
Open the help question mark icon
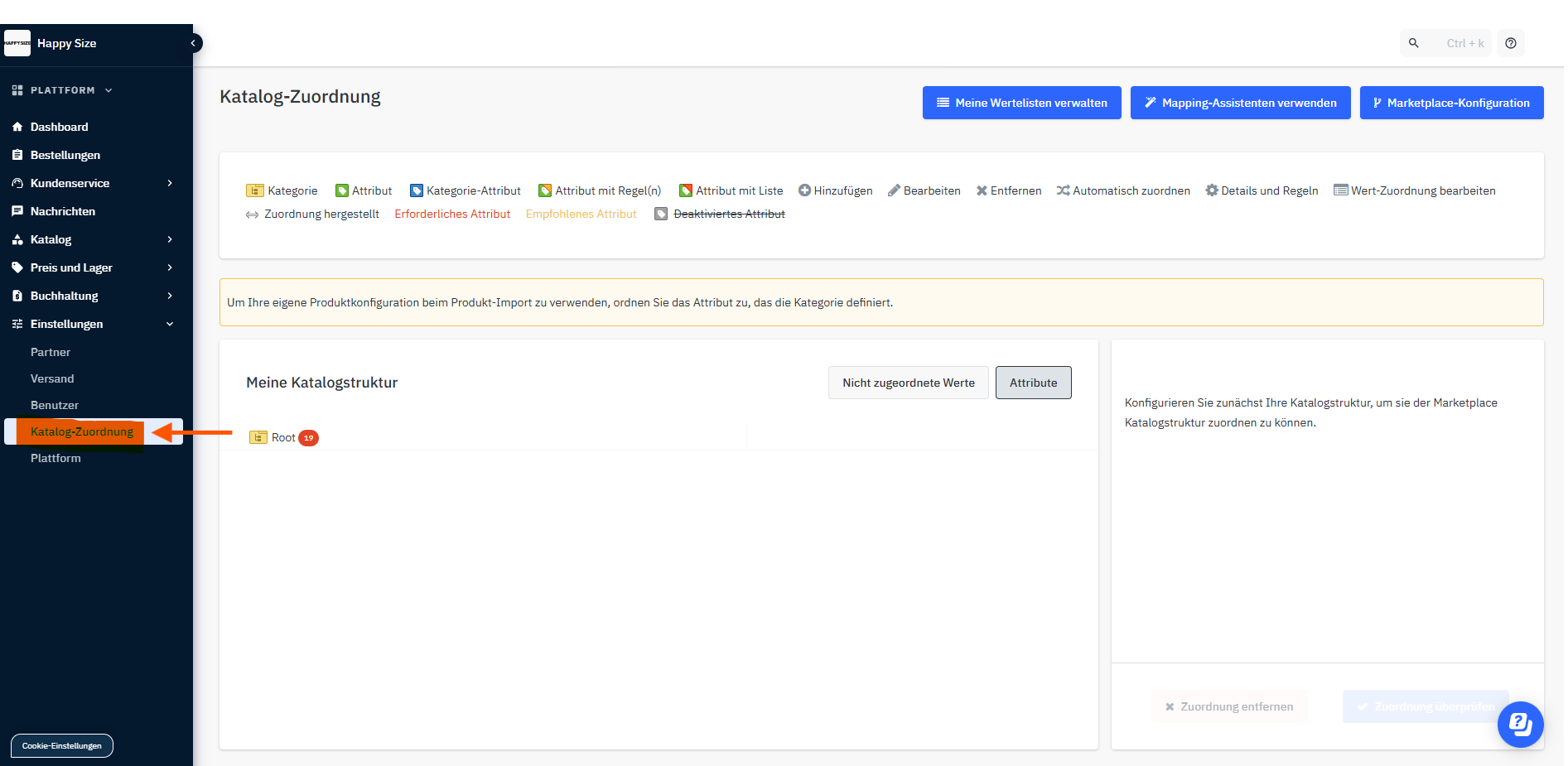tap(1511, 43)
